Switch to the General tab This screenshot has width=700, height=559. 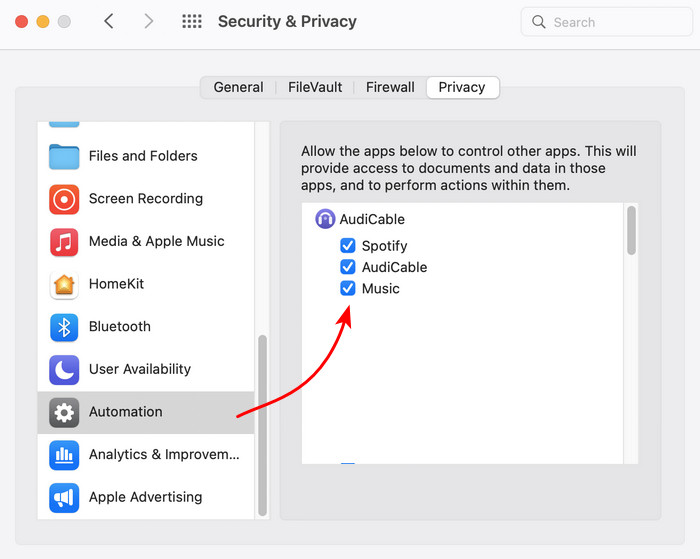coord(238,87)
